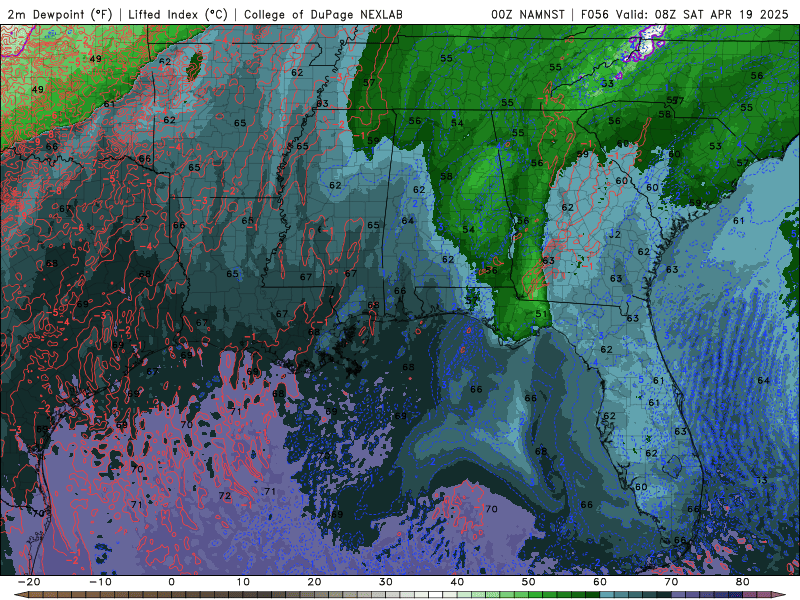Click the 72 dewpoint value over the Gulf
The image size is (800, 600).
[x=225, y=495]
